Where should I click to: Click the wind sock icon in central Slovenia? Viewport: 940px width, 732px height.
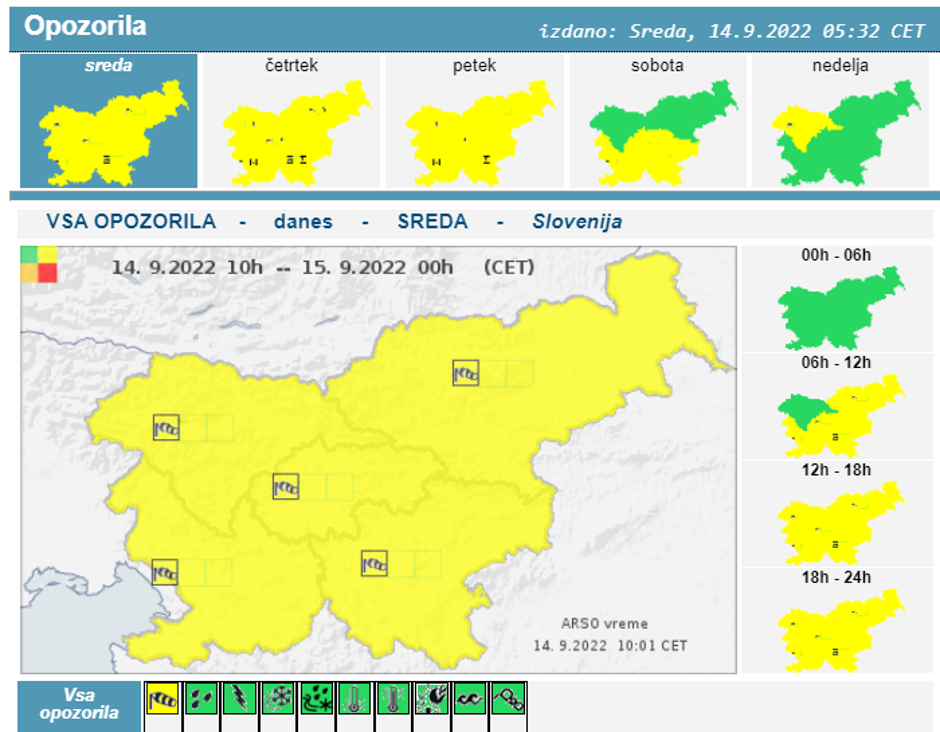pyautogui.click(x=286, y=487)
